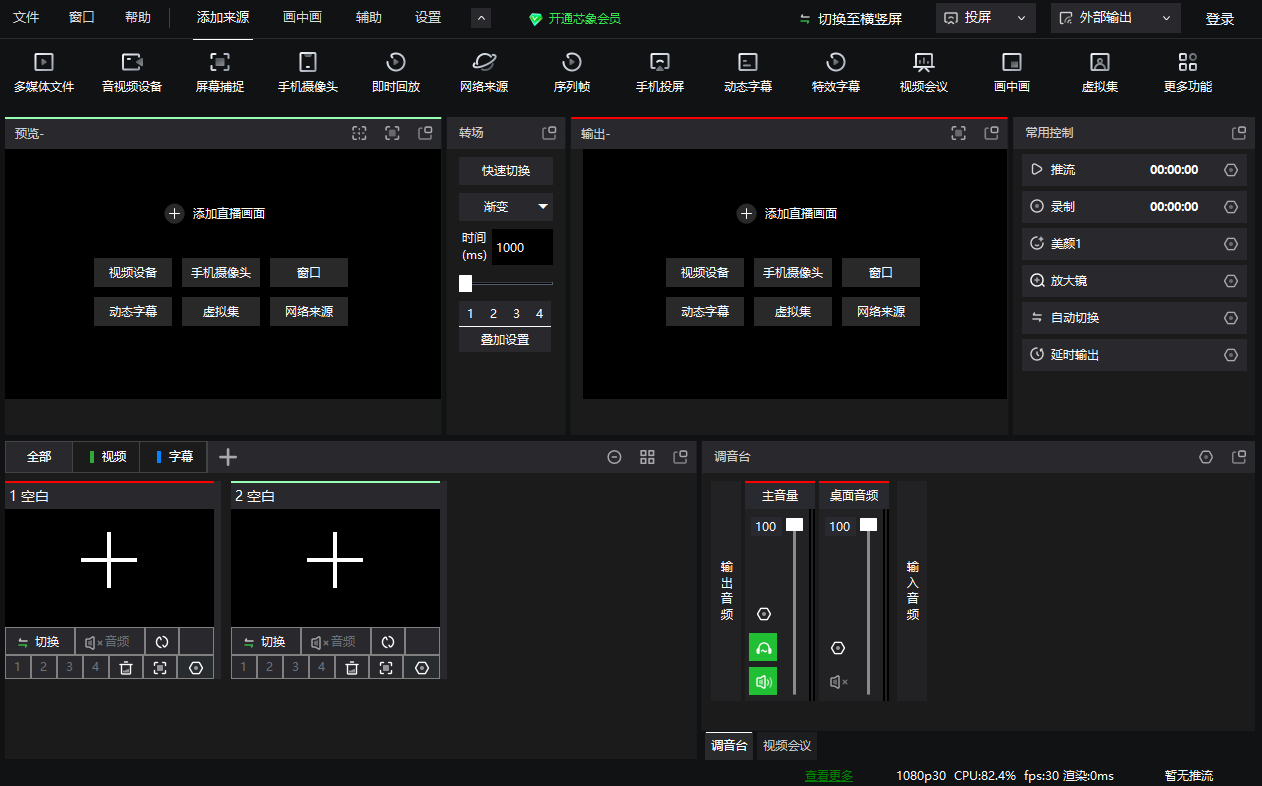Delete scene 1 空白 with trash icon
Viewport: 1262px width, 786px height.
tap(126, 667)
